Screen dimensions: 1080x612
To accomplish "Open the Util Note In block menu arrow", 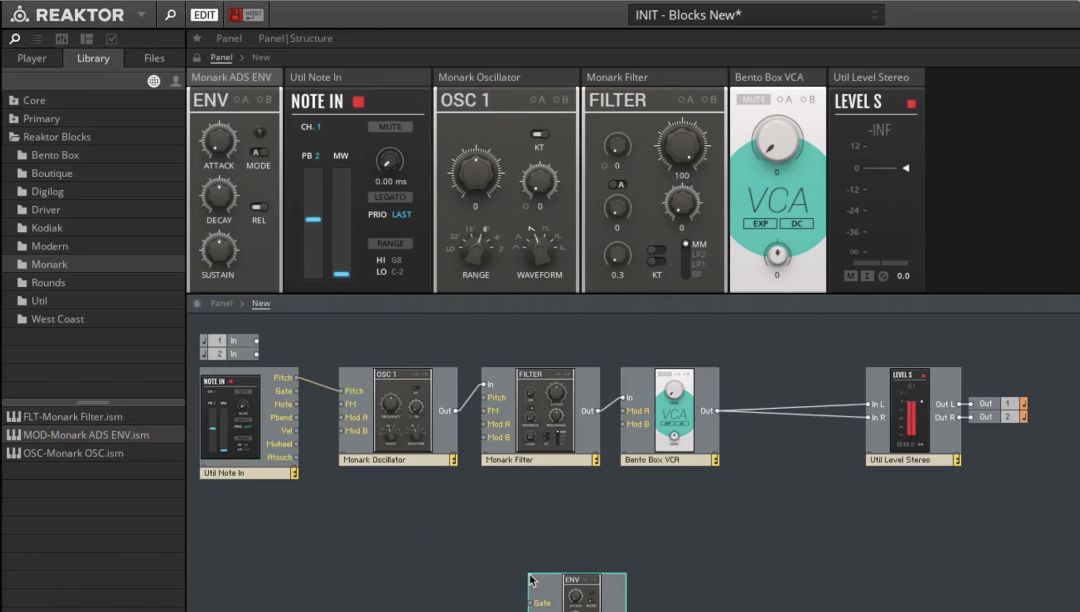I will pyautogui.click(x=294, y=473).
